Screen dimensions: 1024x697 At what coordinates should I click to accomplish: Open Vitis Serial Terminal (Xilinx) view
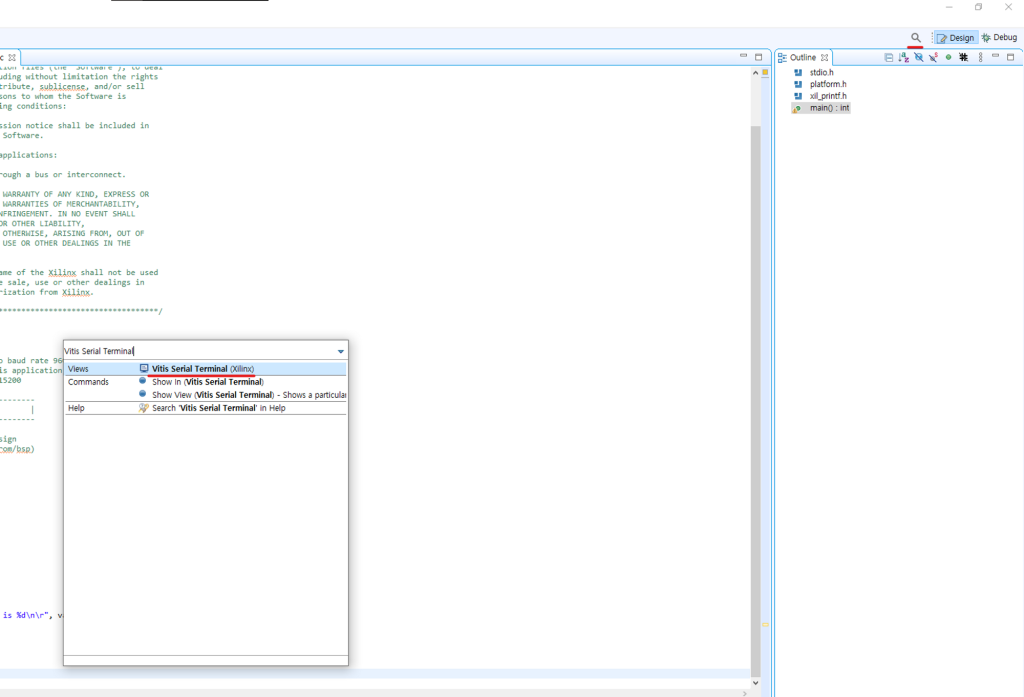(203, 369)
